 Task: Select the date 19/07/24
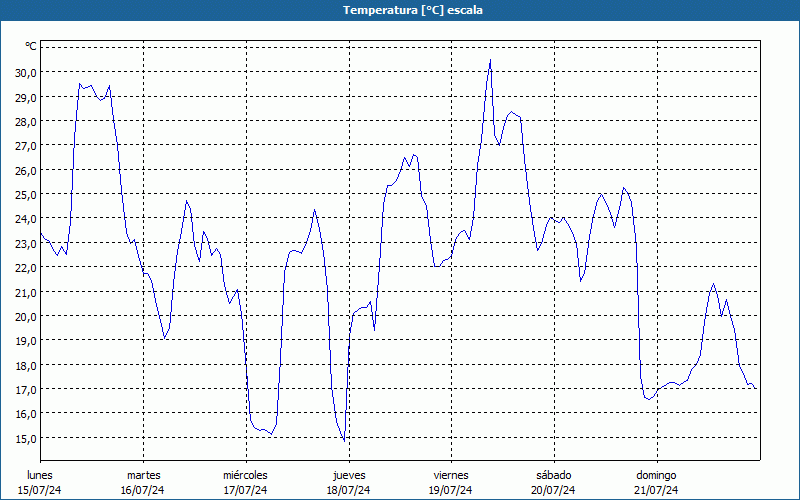point(451,490)
